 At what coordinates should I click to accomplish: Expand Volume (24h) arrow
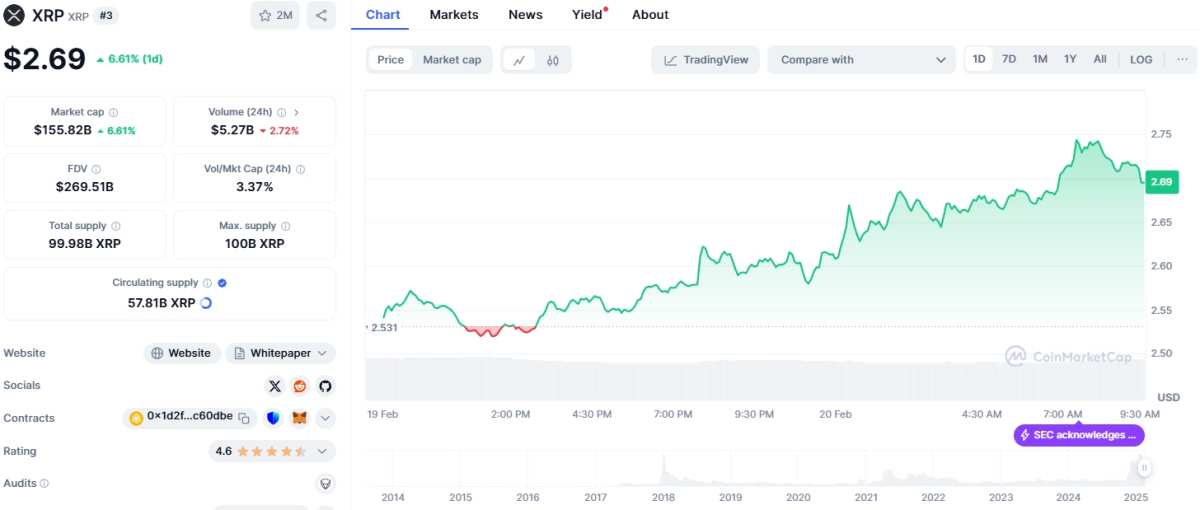(x=296, y=113)
